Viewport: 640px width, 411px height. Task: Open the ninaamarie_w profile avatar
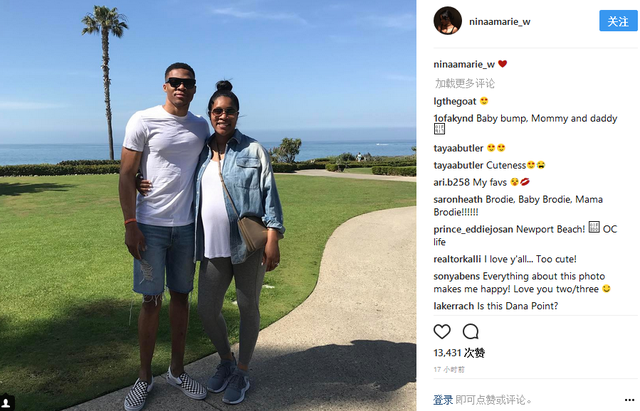pyautogui.click(x=448, y=21)
